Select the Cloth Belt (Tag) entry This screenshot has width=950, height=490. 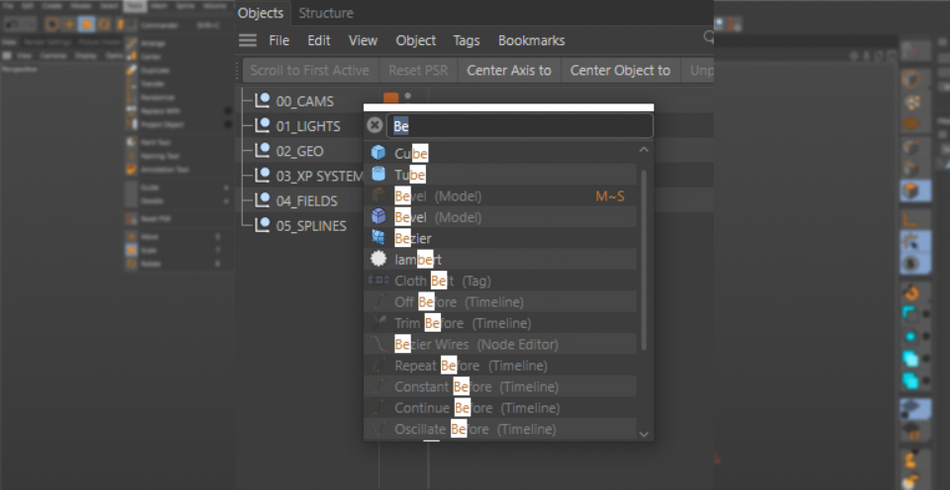(x=500, y=281)
